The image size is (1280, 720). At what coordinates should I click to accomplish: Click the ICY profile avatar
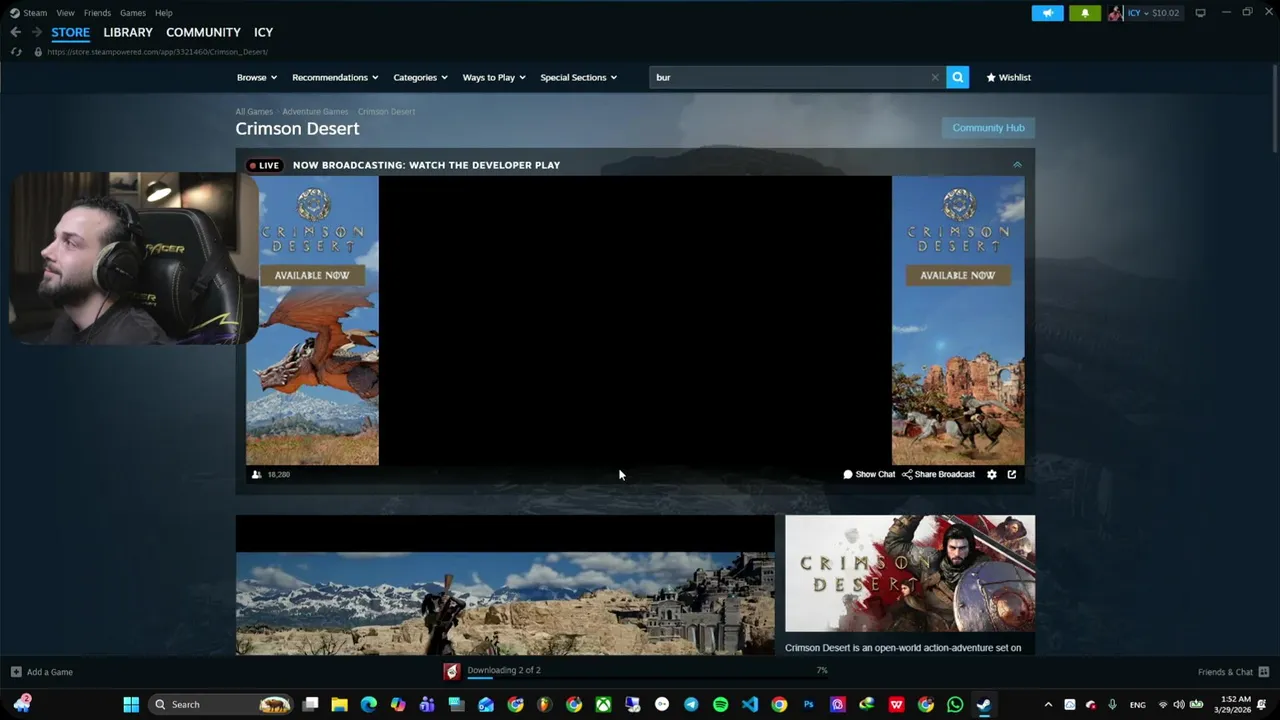1115,13
